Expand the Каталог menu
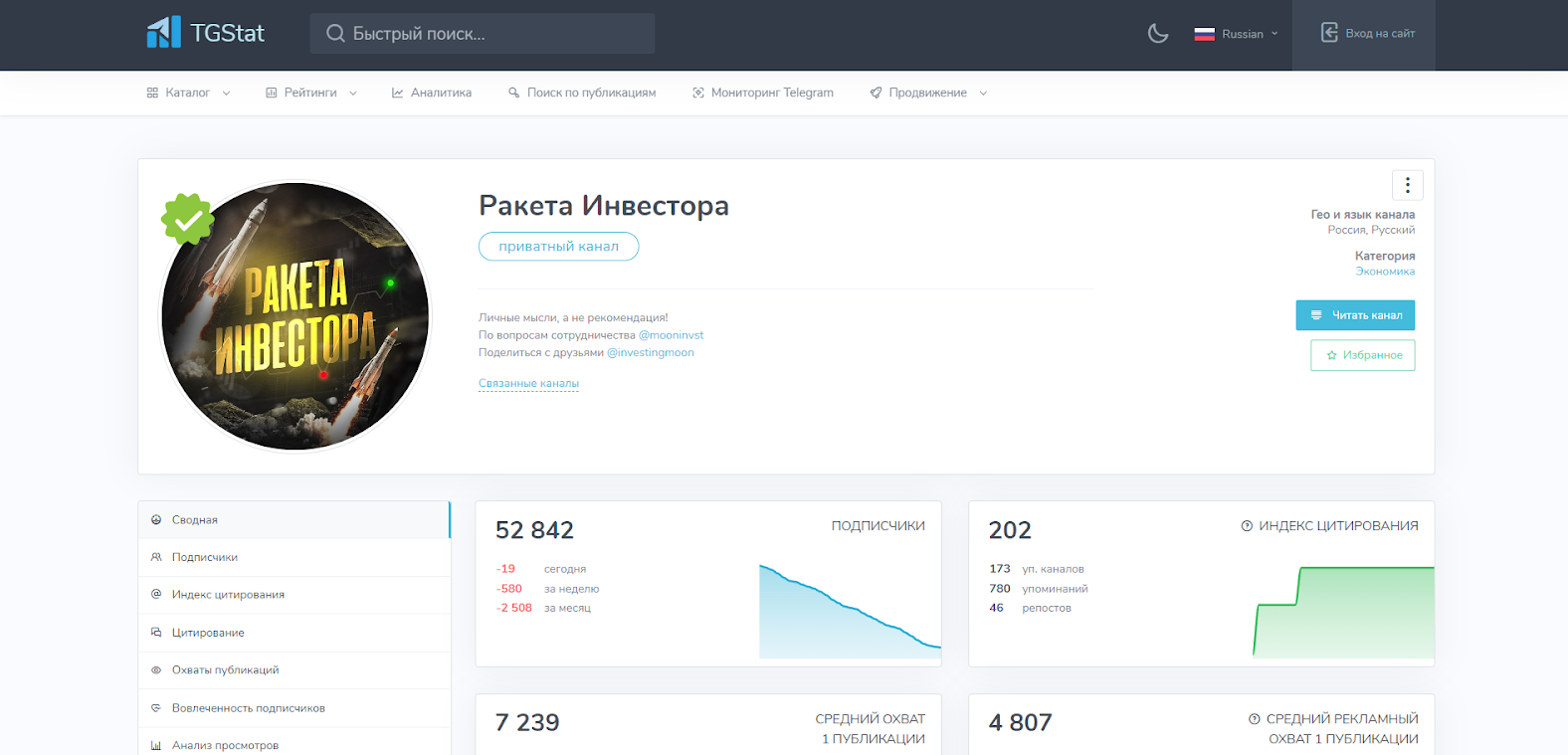Image resolution: width=1568 pixels, height=755 pixels. pyautogui.click(x=188, y=93)
